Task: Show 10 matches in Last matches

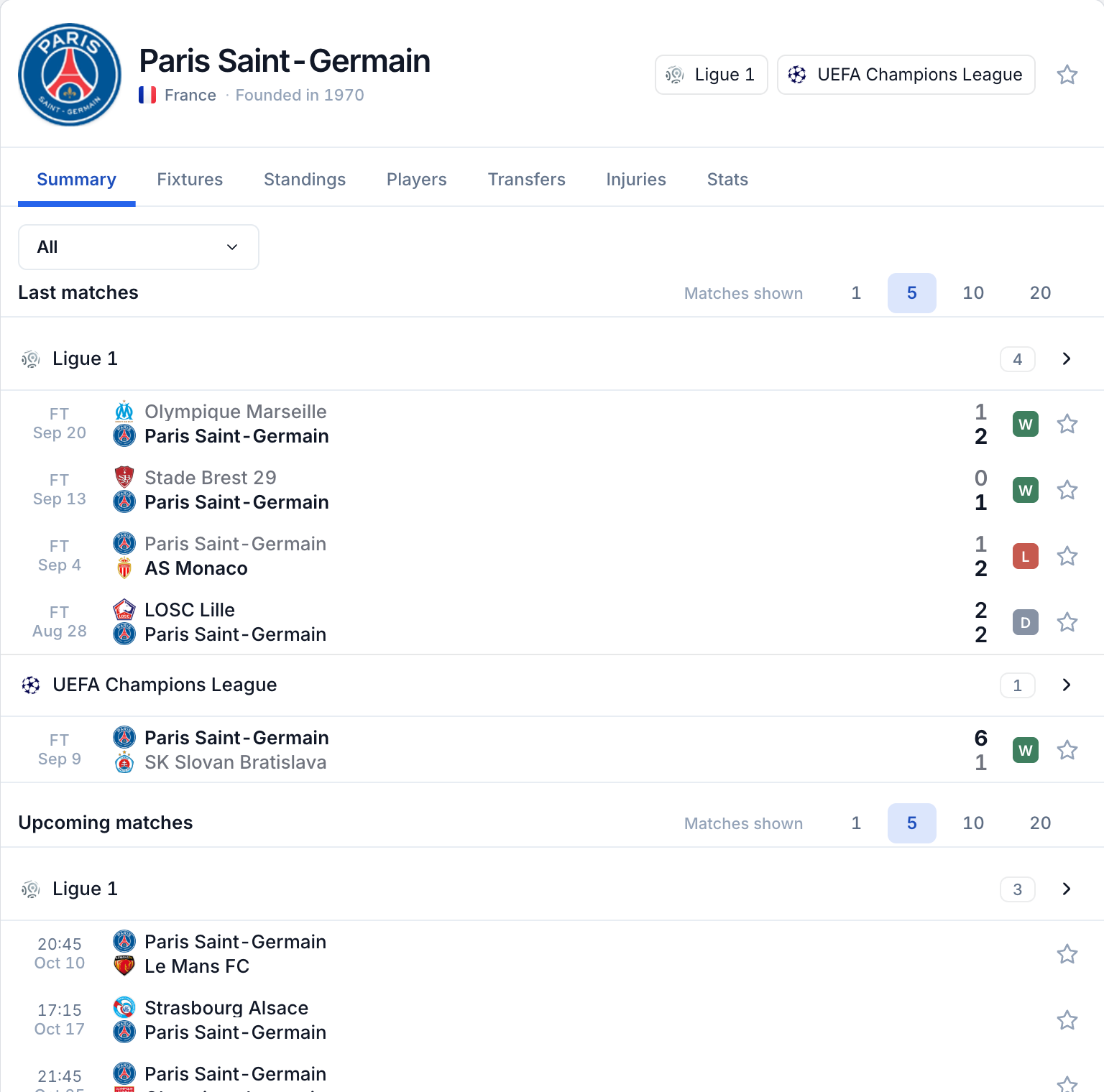Action: tap(973, 293)
